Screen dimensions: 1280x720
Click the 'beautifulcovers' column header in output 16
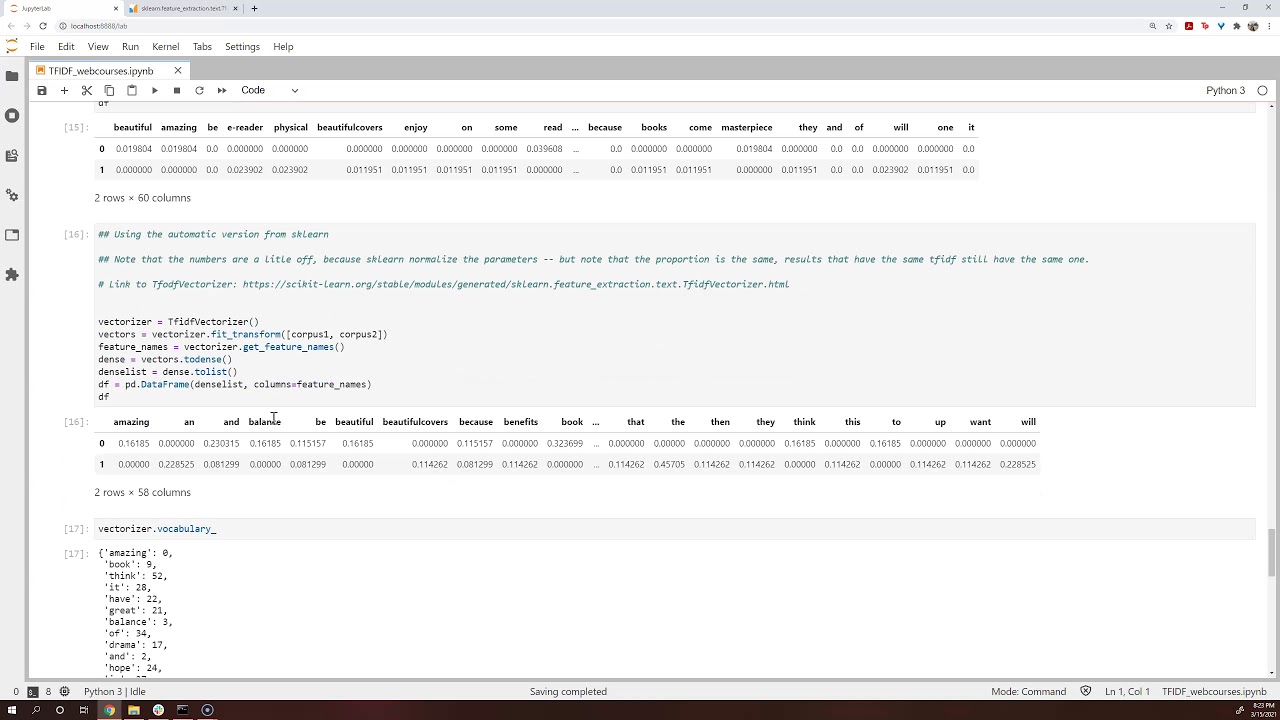pyautogui.click(x=415, y=422)
